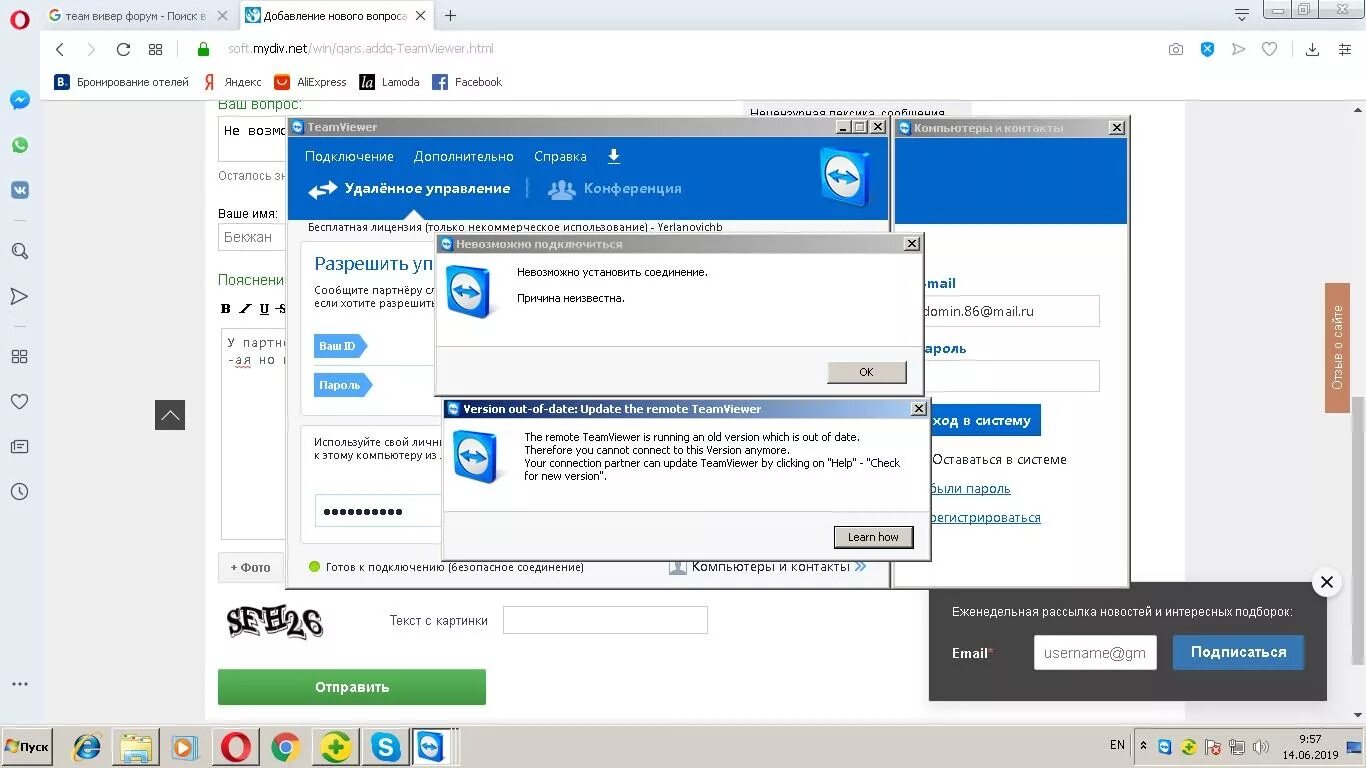The image size is (1366, 768).
Task: Switch to the Удалённое управление tab
Action: 409,188
